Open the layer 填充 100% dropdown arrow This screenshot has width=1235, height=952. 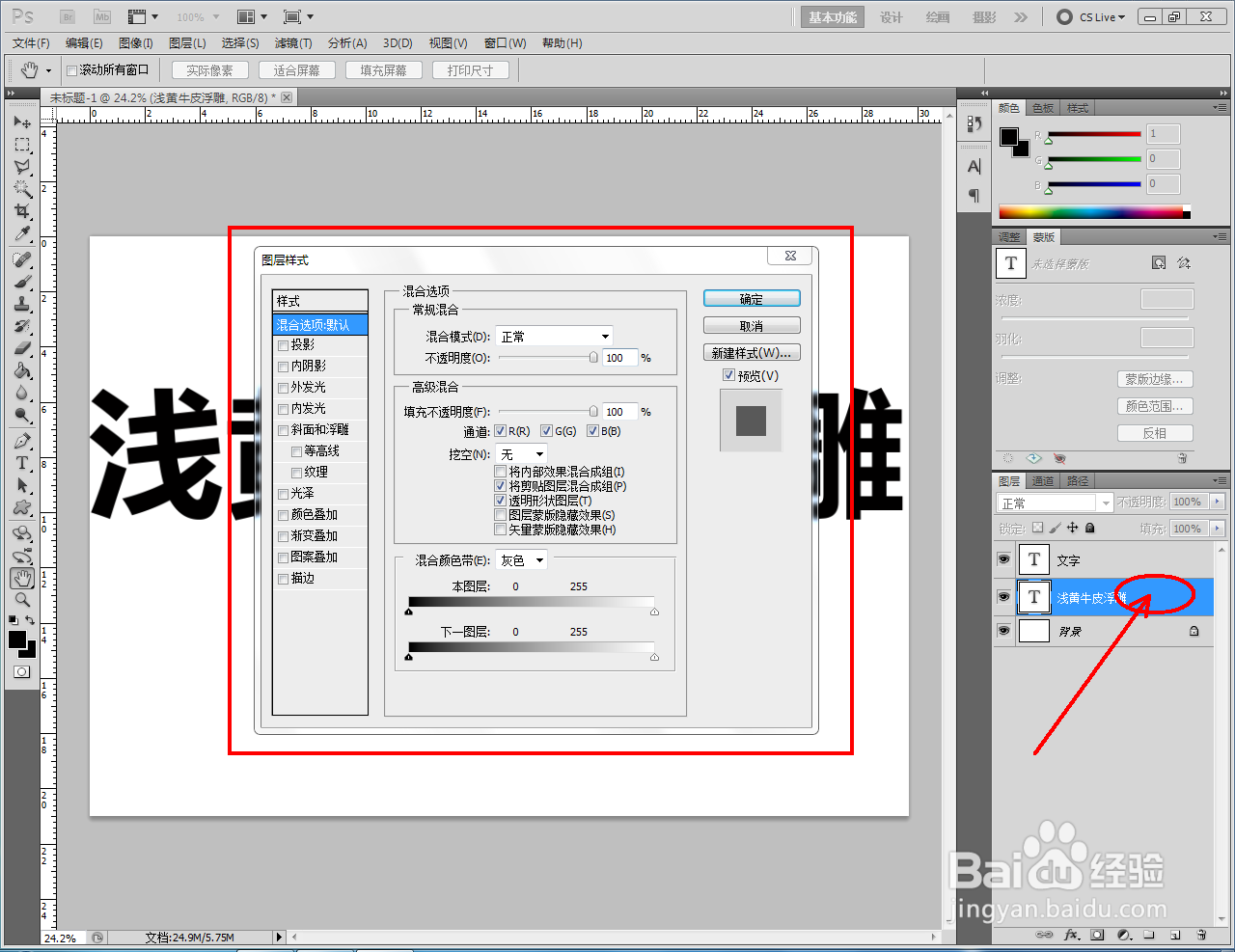tap(1217, 529)
